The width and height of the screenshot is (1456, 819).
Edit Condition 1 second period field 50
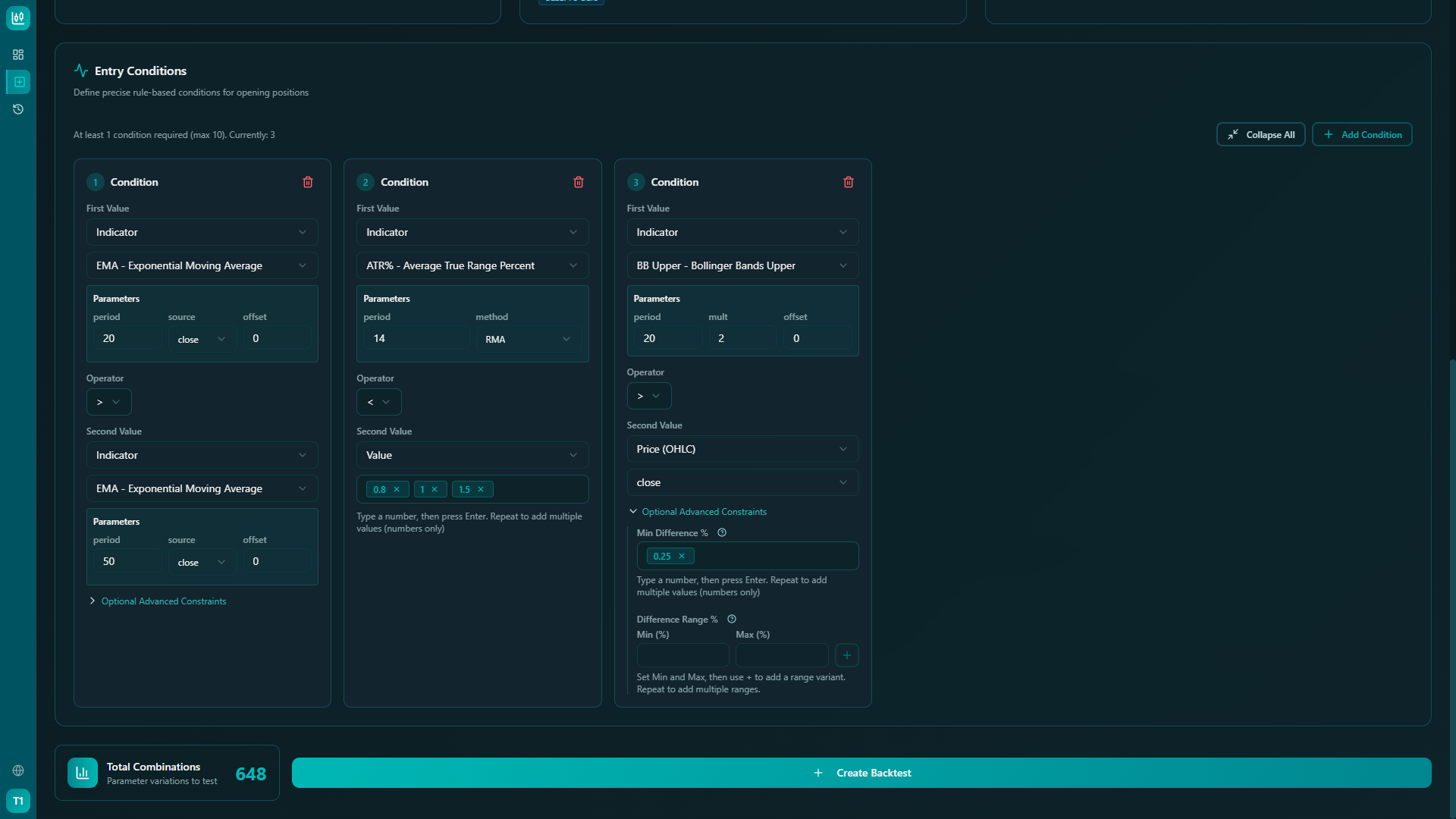[x=127, y=561]
